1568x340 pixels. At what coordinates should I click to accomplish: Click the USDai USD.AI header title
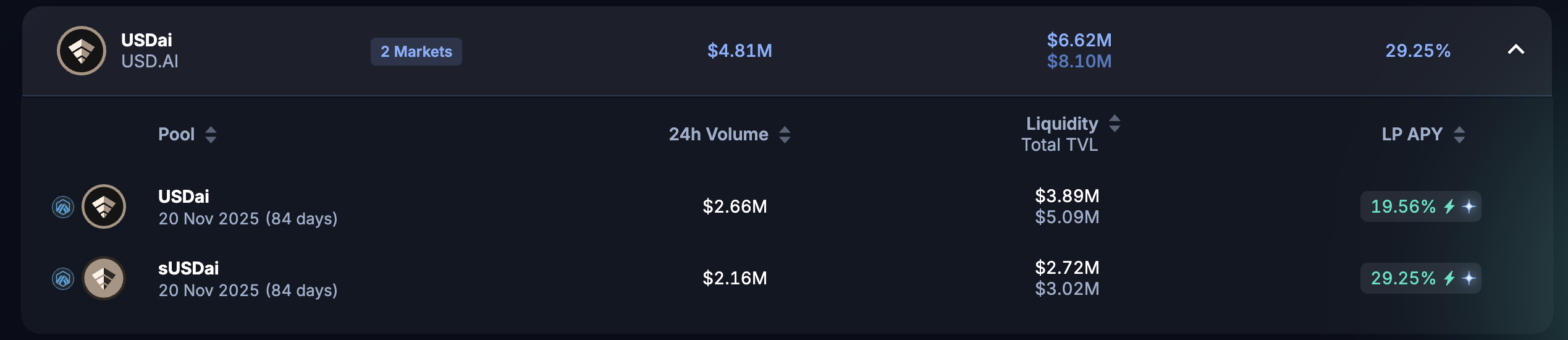(150, 51)
